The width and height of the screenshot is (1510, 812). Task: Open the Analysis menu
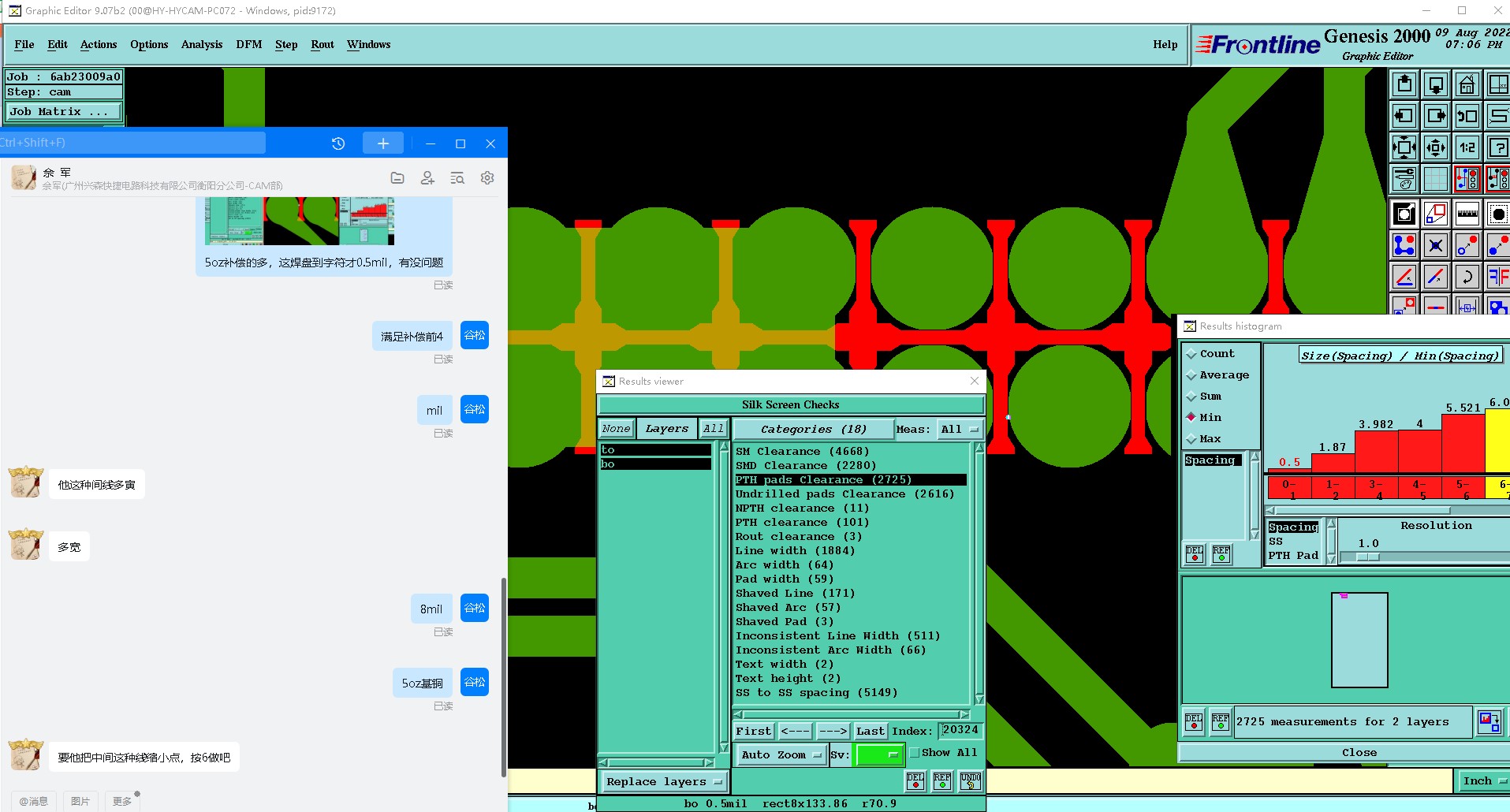pos(202,45)
